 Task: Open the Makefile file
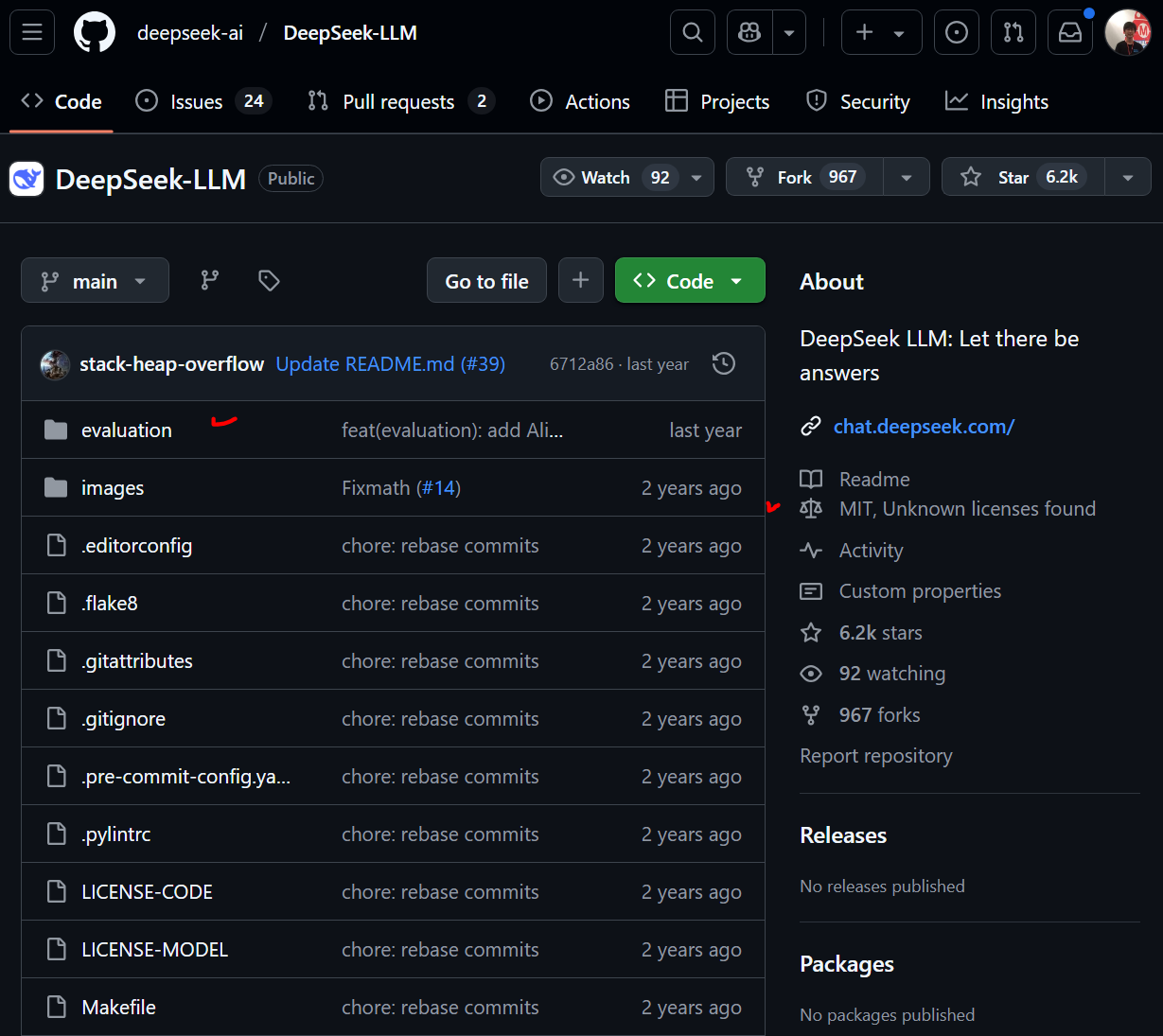tap(119, 1008)
